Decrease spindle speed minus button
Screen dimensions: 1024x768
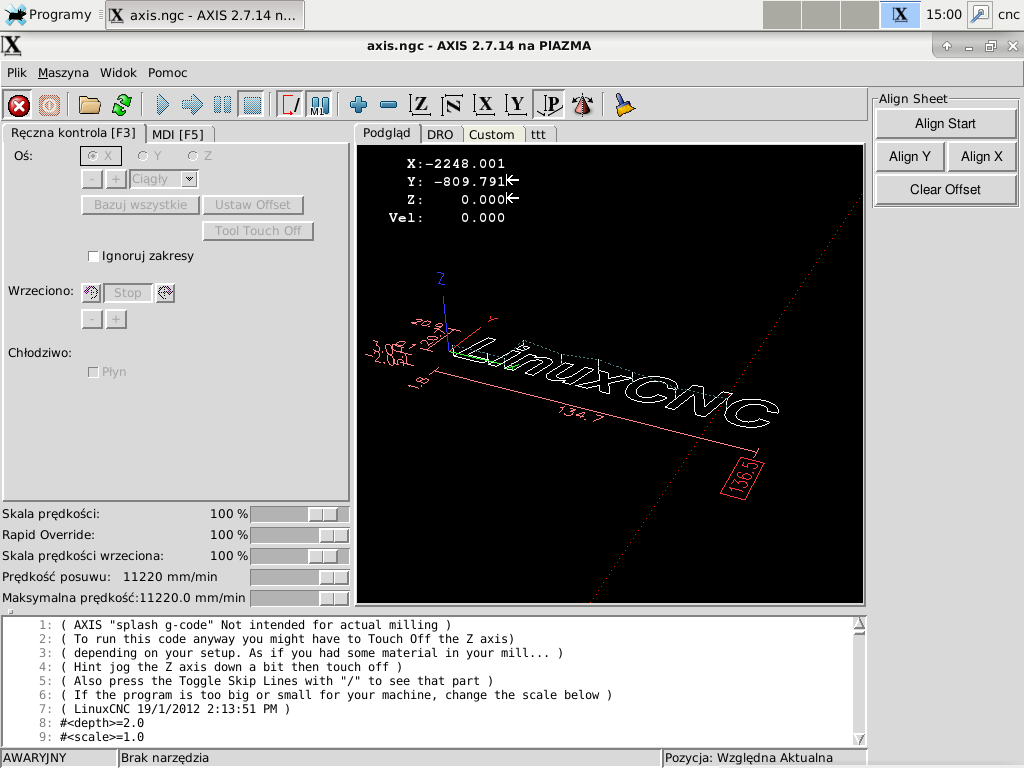tap(92, 319)
